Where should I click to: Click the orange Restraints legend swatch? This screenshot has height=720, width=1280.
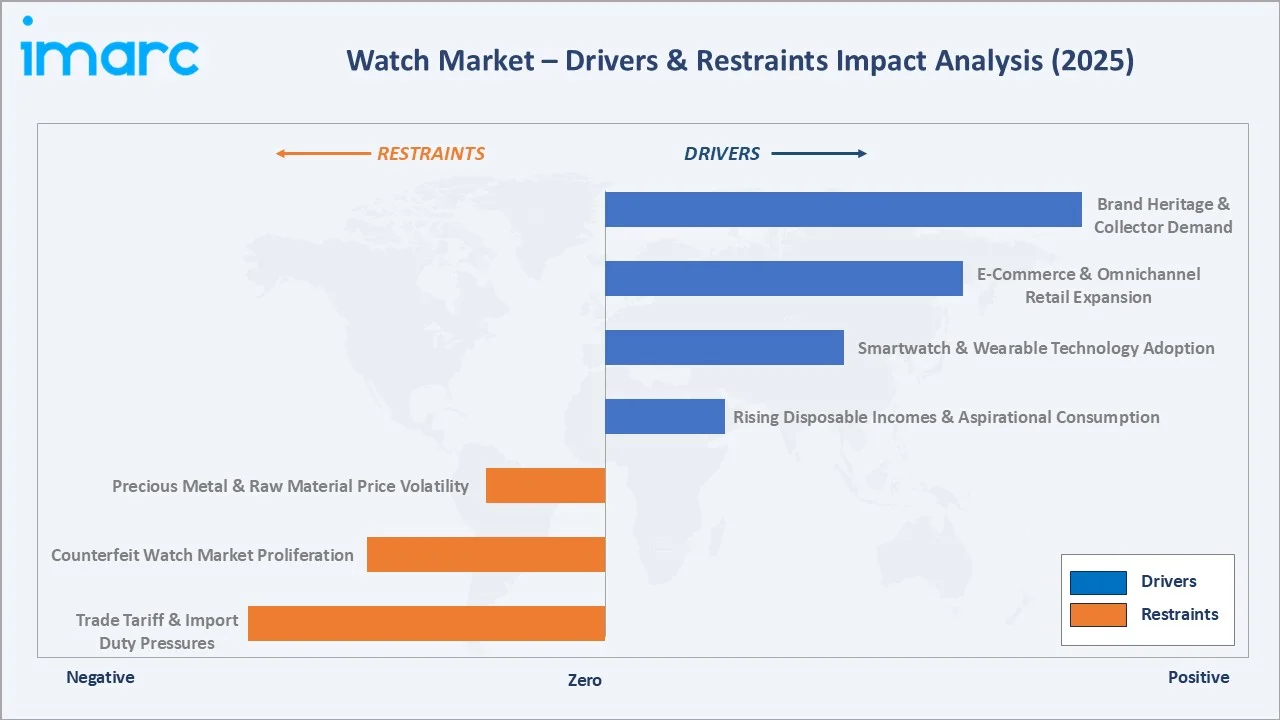coord(1098,615)
